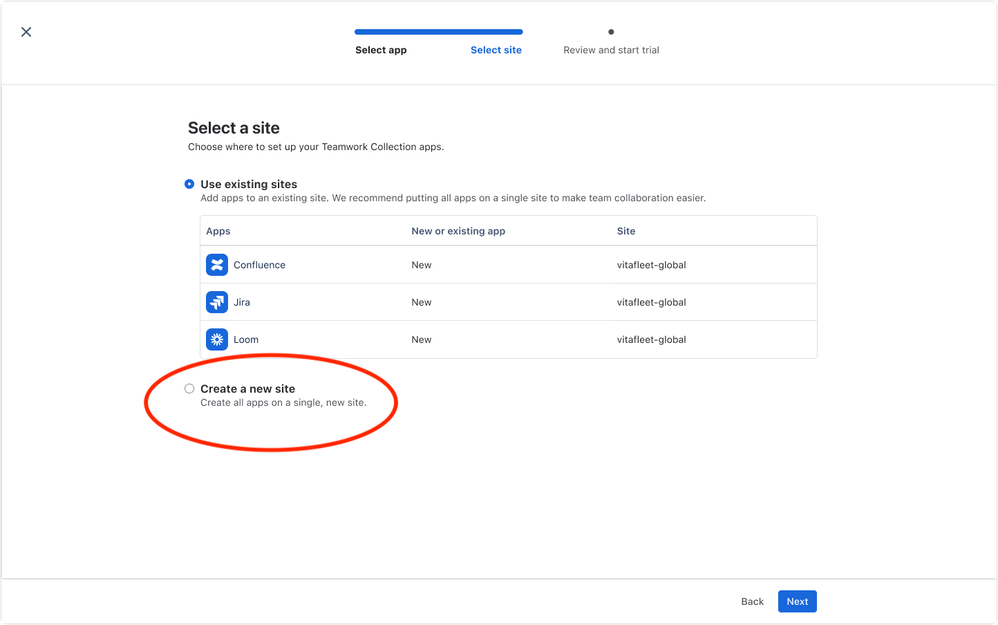Click the New or existing app header

coord(458,231)
